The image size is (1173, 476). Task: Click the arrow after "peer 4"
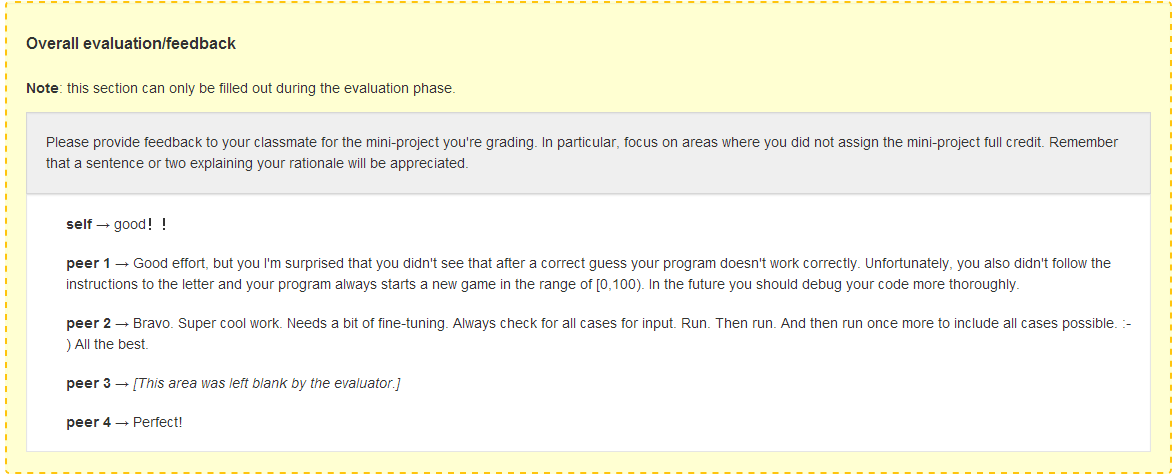(122, 422)
